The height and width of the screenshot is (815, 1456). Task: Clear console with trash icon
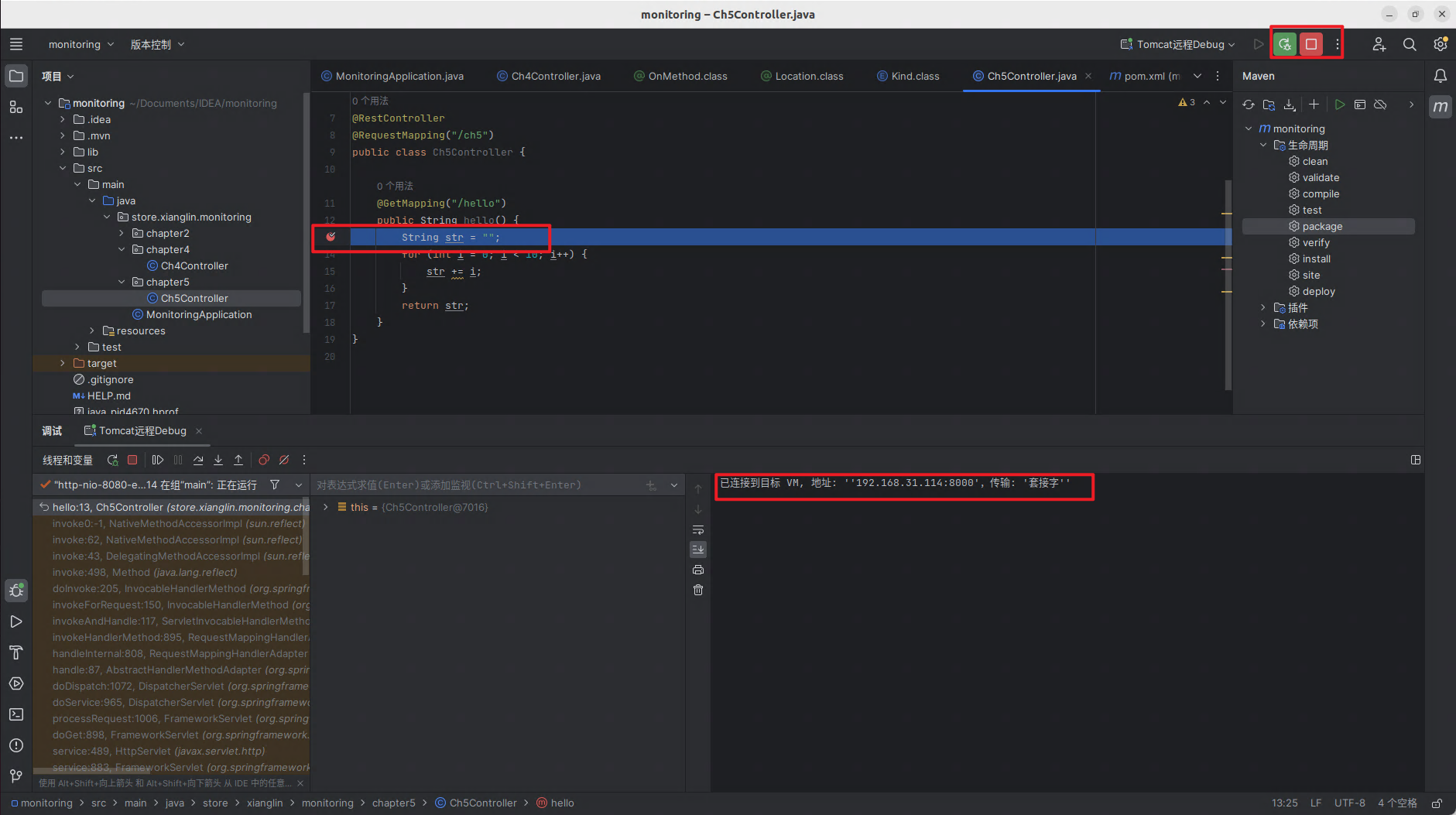[698, 590]
